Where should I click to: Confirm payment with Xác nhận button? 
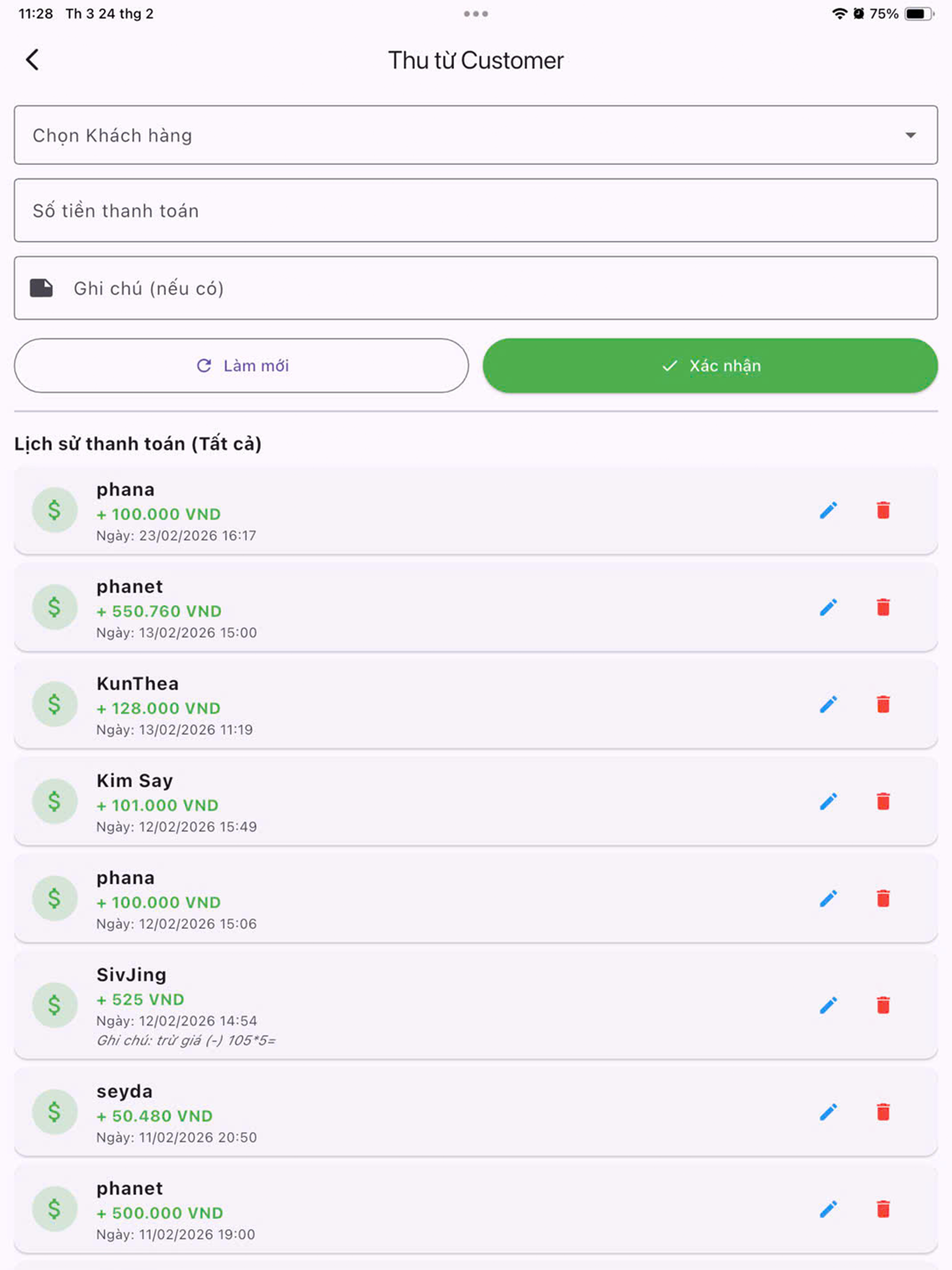pyautogui.click(x=710, y=366)
